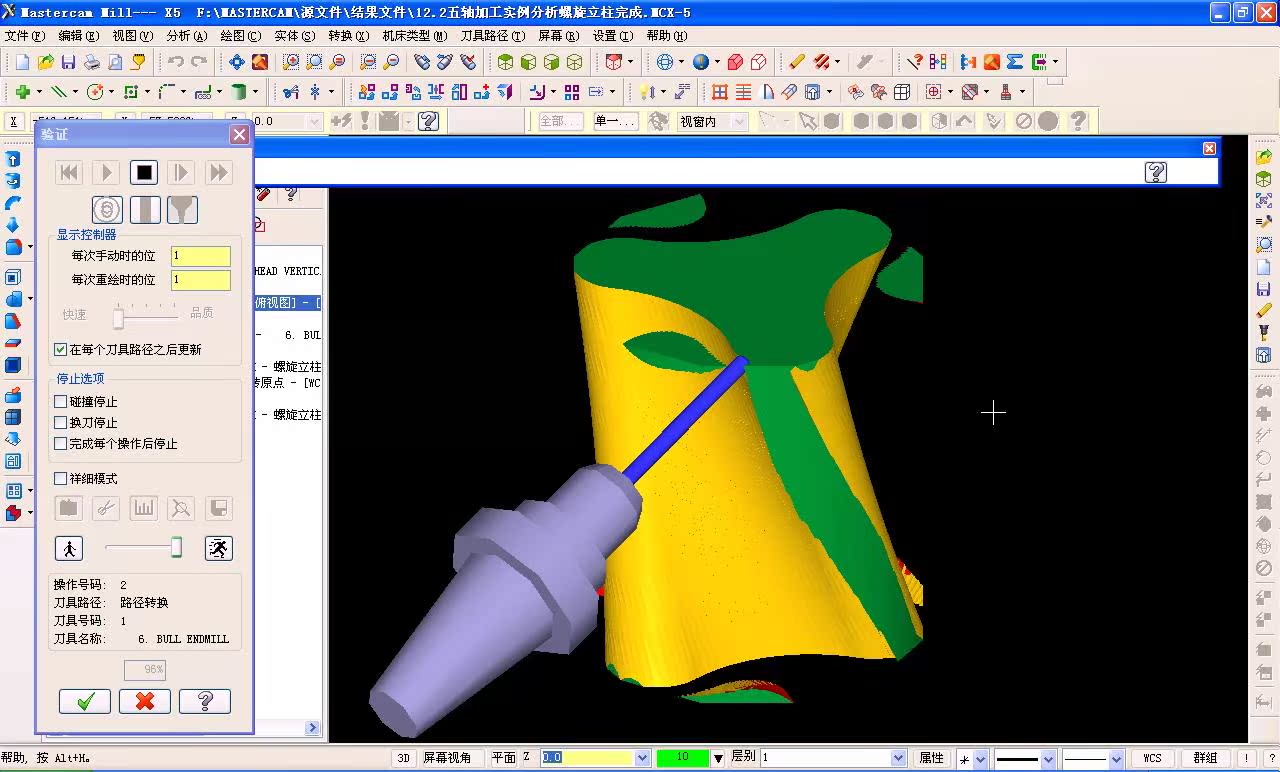Image resolution: width=1280 pixels, height=772 pixels.
Task: Restart verification with the rewind button
Action: point(69,172)
